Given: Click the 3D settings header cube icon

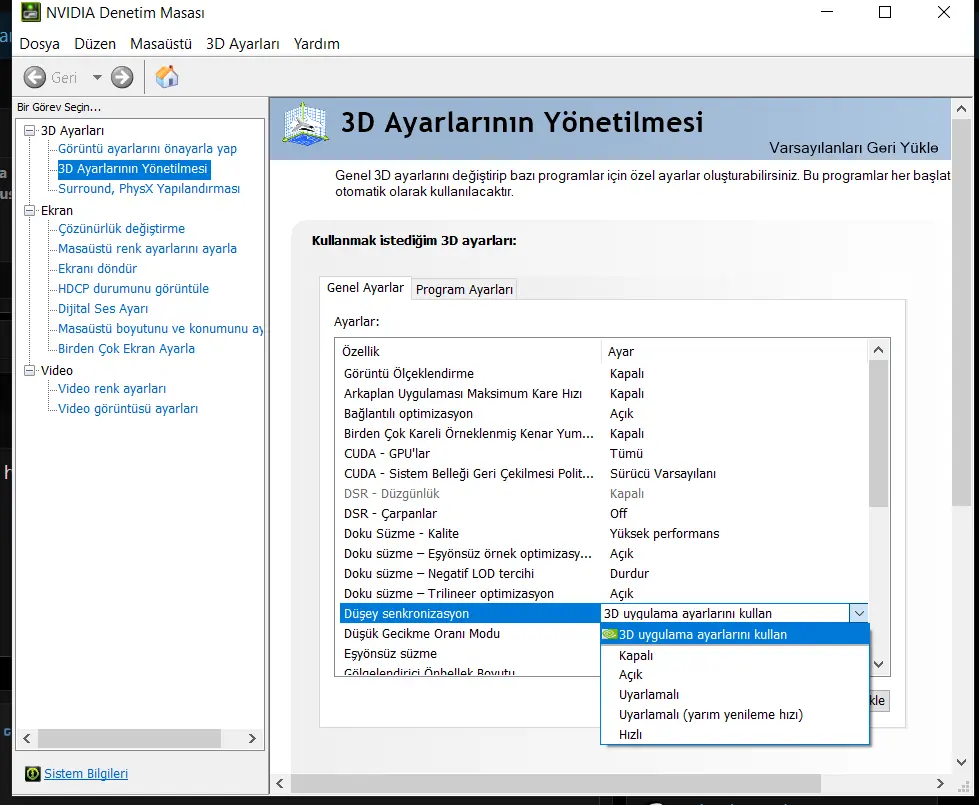Looking at the screenshot, I should [305, 124].
